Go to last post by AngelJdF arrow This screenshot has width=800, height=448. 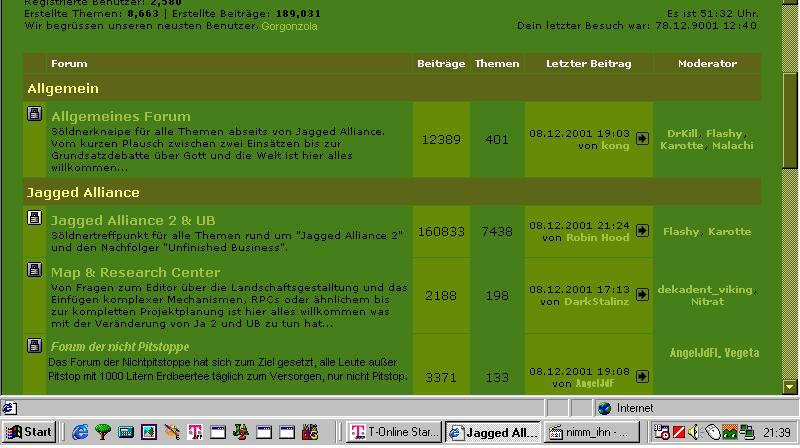coord(642,377)
